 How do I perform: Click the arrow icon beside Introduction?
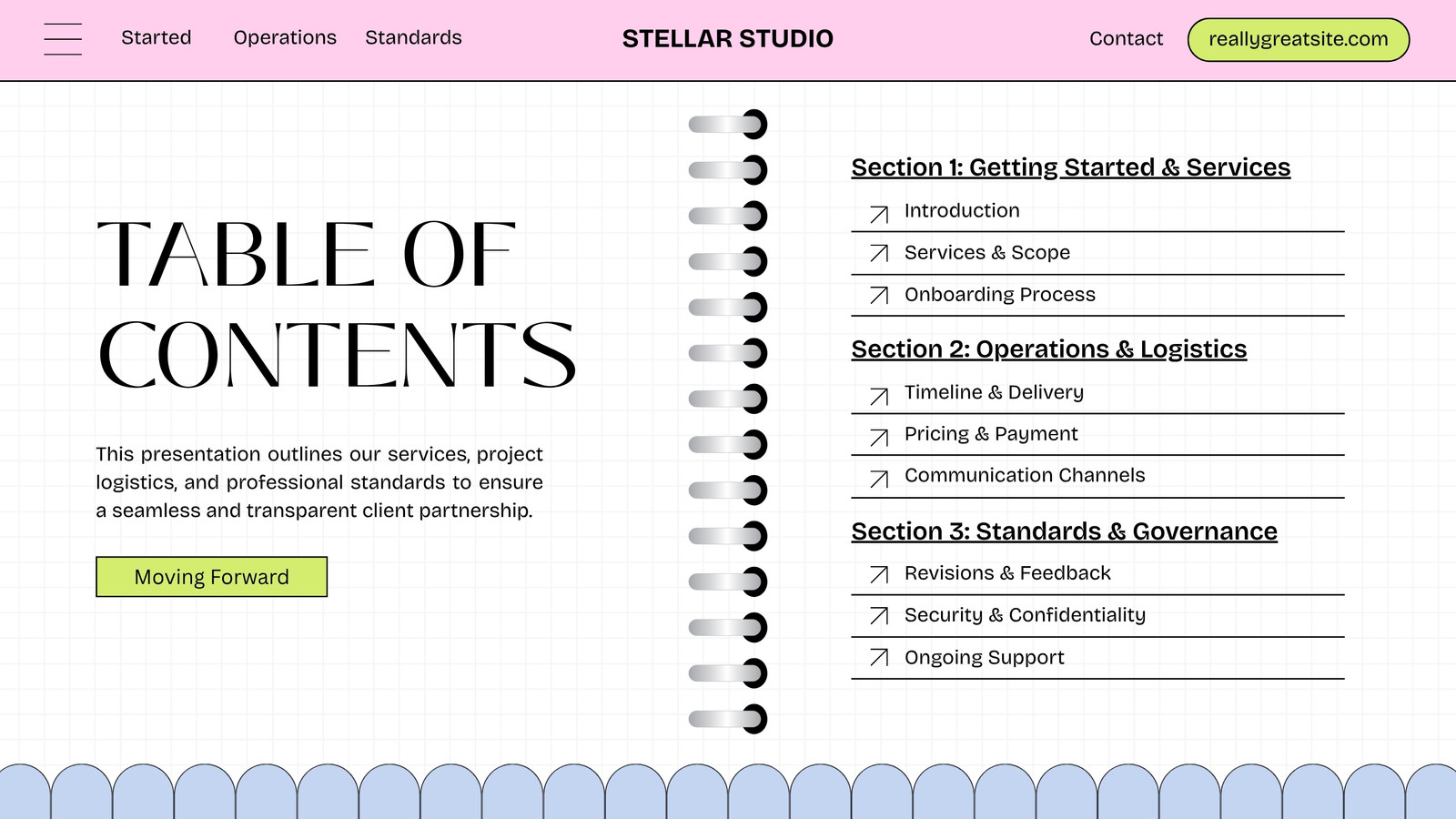(879, 214)
